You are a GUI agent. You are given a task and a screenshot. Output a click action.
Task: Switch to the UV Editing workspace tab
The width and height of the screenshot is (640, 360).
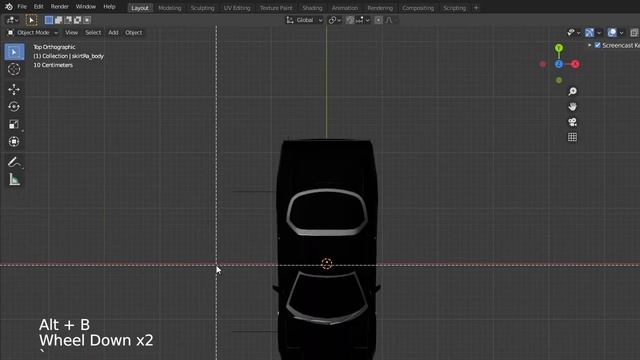237,8
